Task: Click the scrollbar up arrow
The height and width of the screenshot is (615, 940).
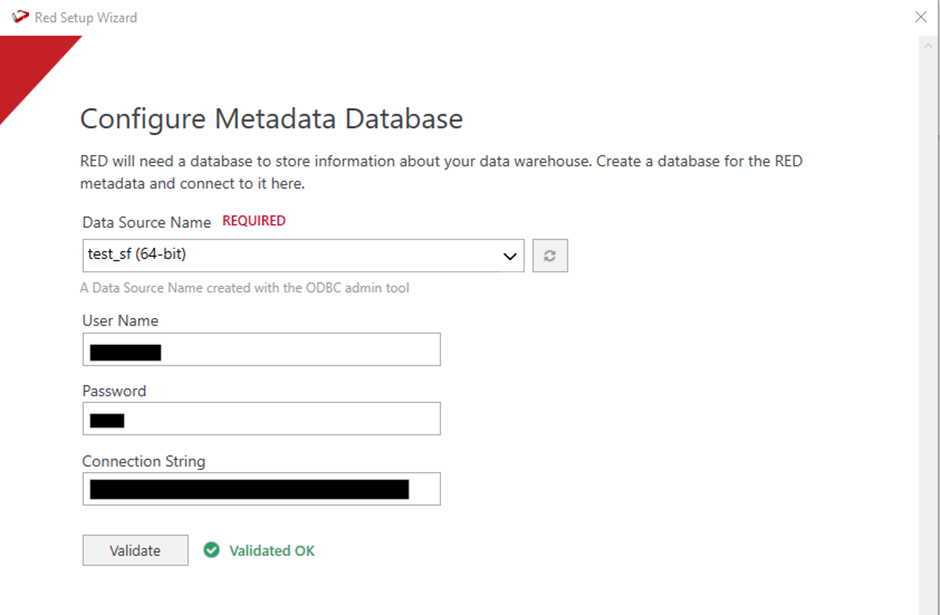Action: click(929, 45)
